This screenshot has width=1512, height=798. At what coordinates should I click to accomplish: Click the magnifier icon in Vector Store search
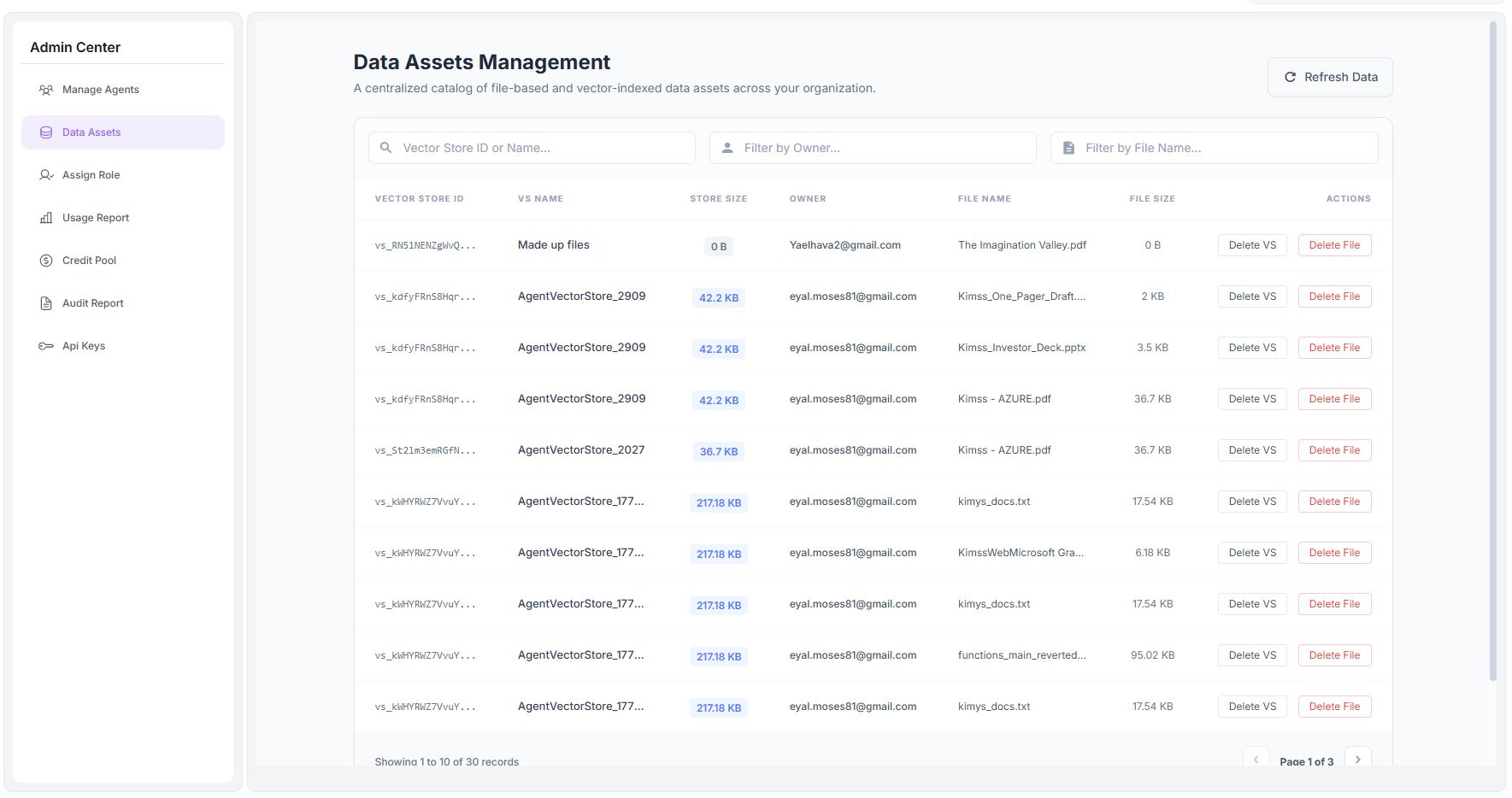coord(385,147)
